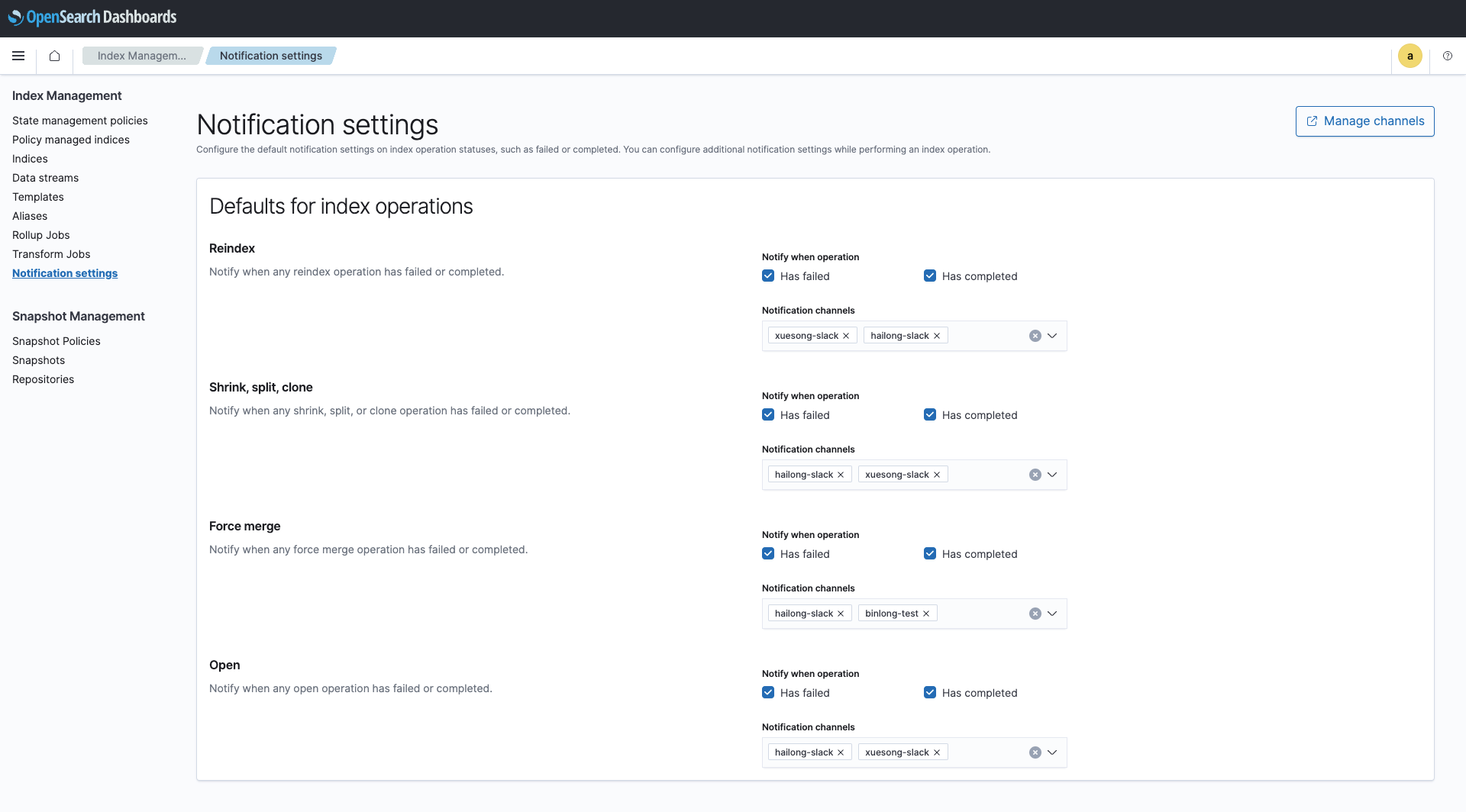The height and width of the screenshot is (812, 1466).
Task: Expand the Force merge channels dropdown arrow
Action: point(1052,614)
